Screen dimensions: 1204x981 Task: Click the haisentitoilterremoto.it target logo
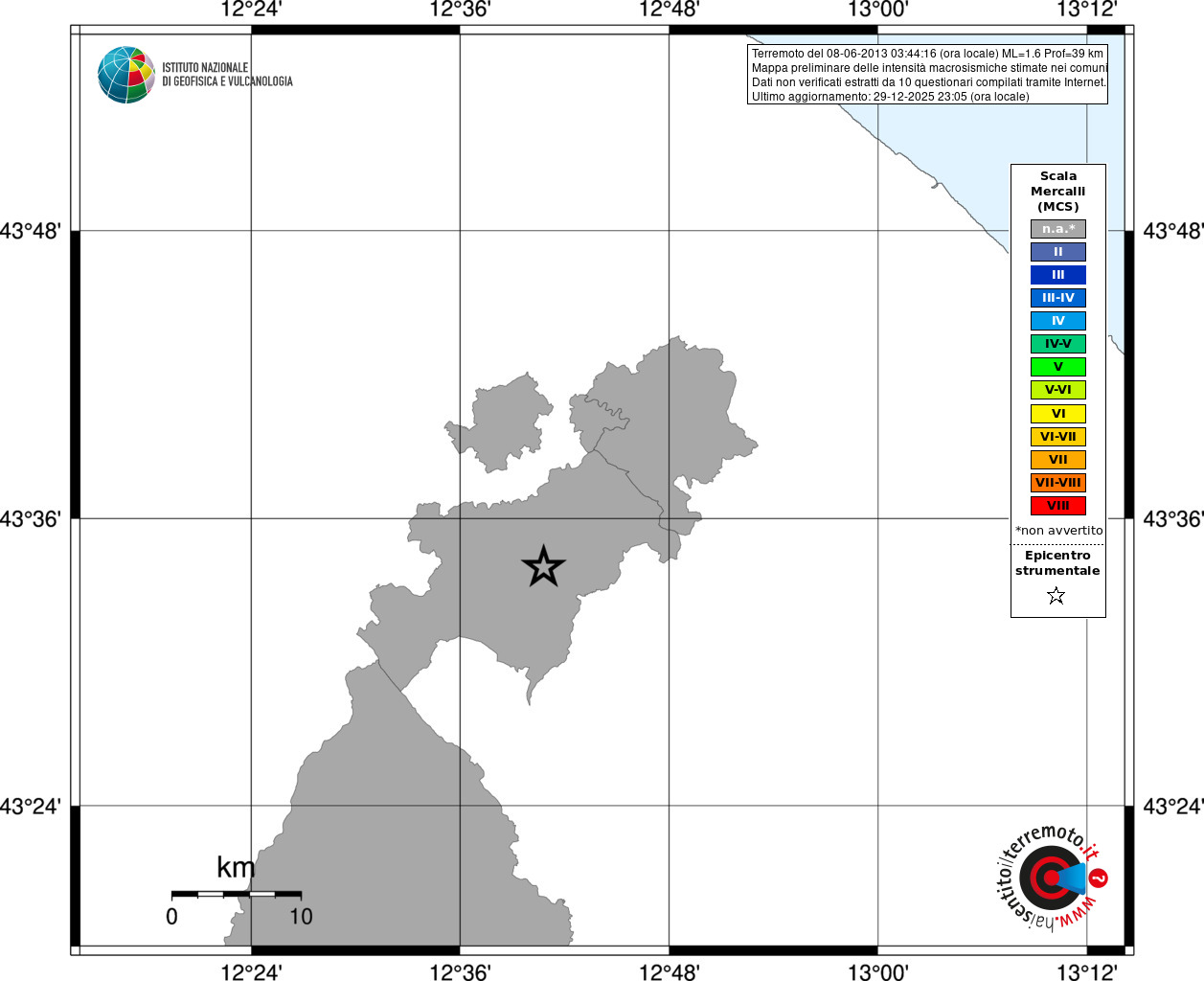click(1053, 878)
